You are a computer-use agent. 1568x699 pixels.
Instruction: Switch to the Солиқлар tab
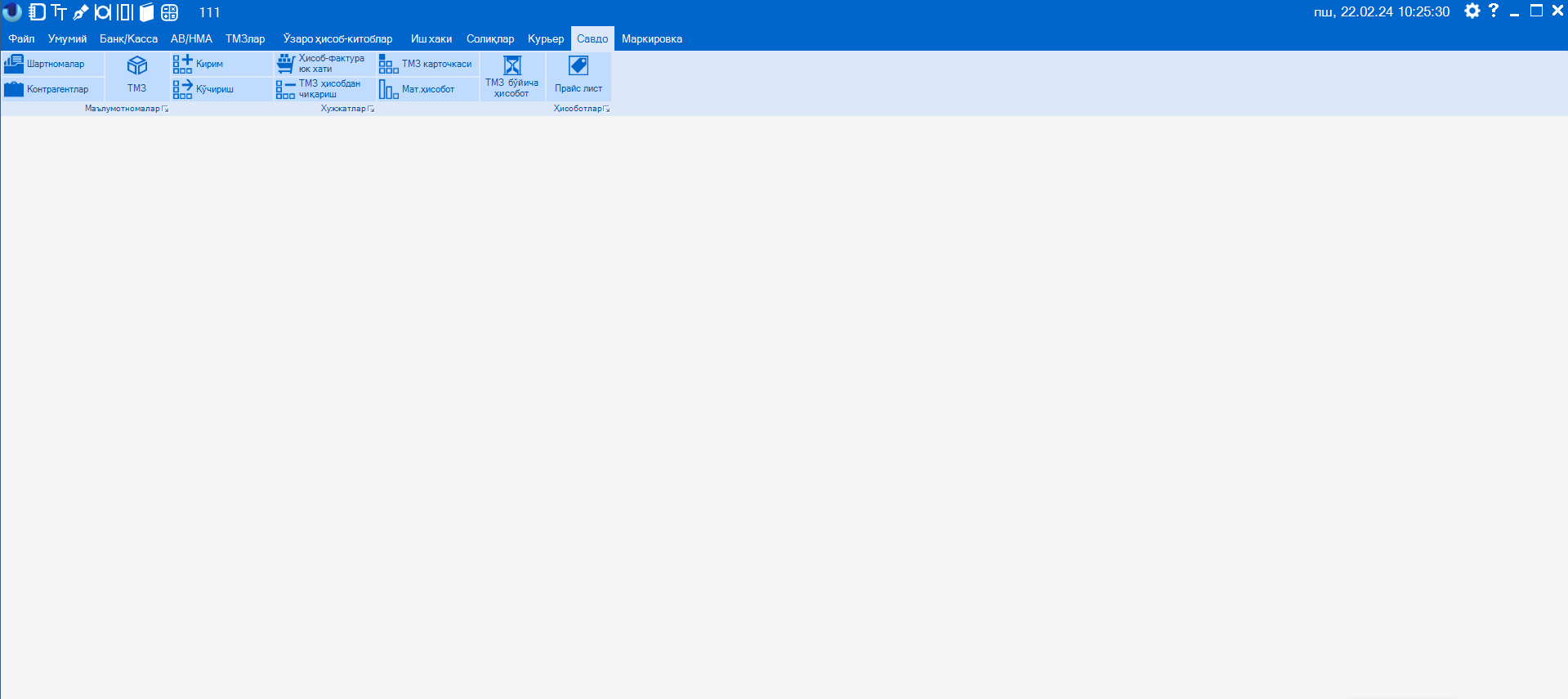coord(490,38)
